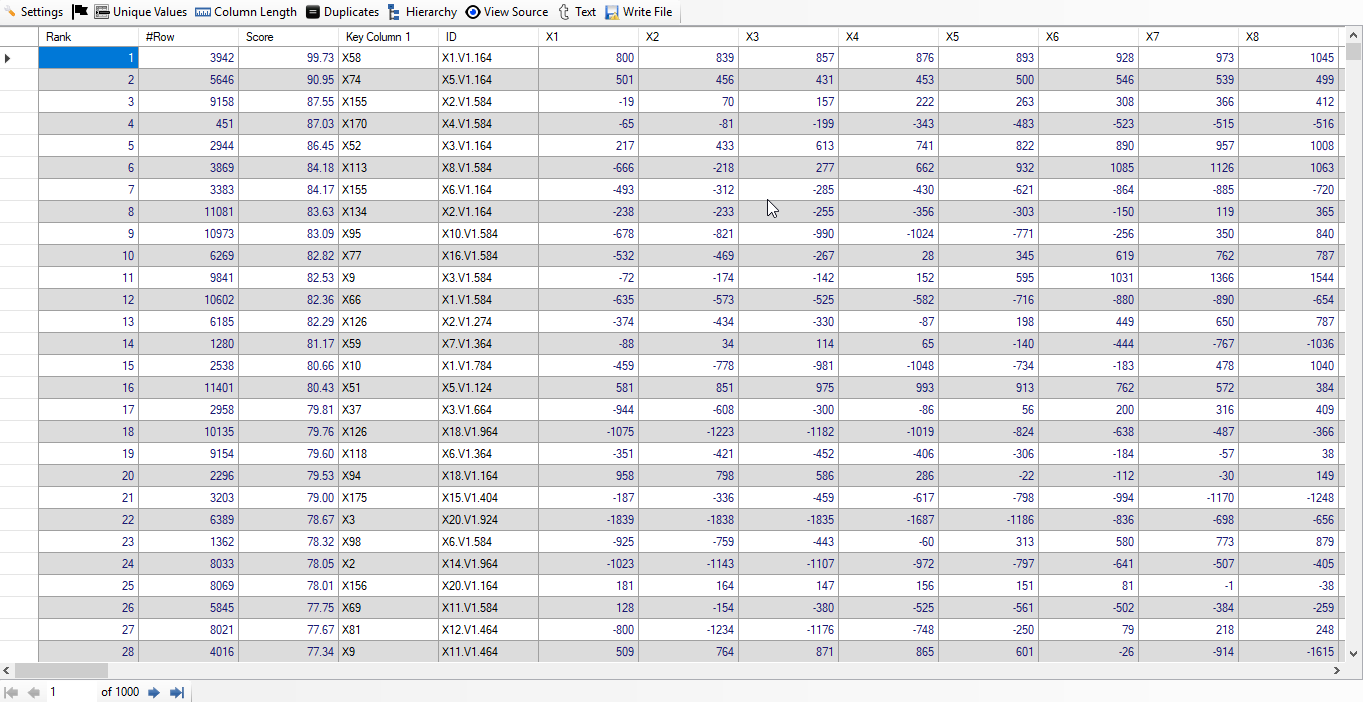This screenshot has height=702, width=1363.
Task: Click the vertical scrollbar down arrow
Action: [1354, 653]
